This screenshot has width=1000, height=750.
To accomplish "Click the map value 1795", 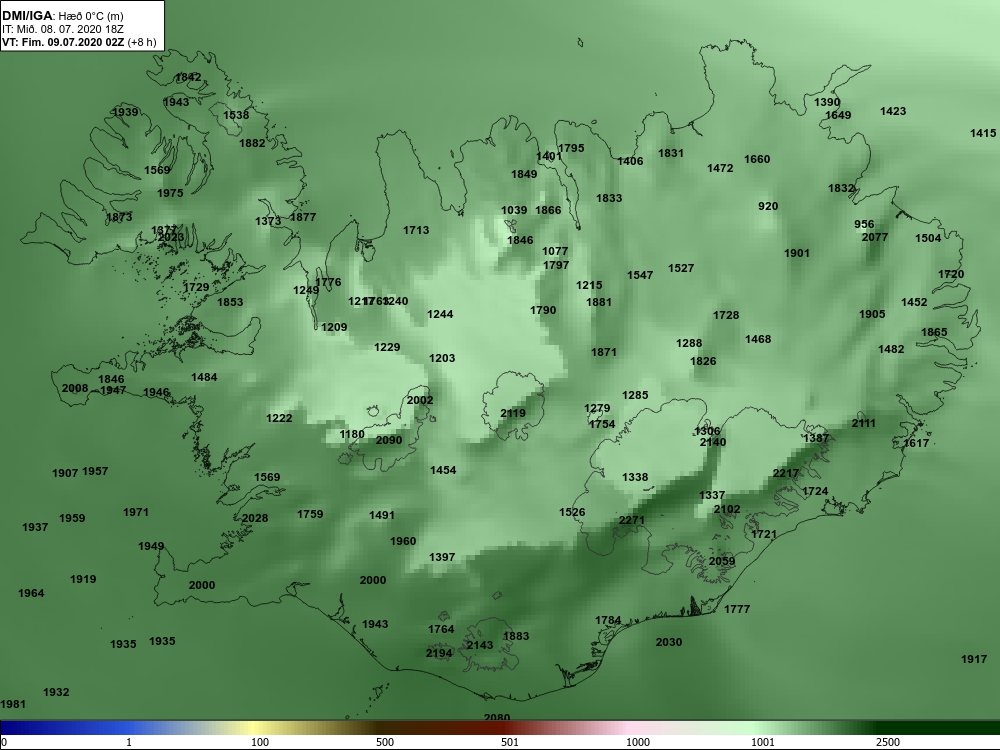I will point(571,148).
